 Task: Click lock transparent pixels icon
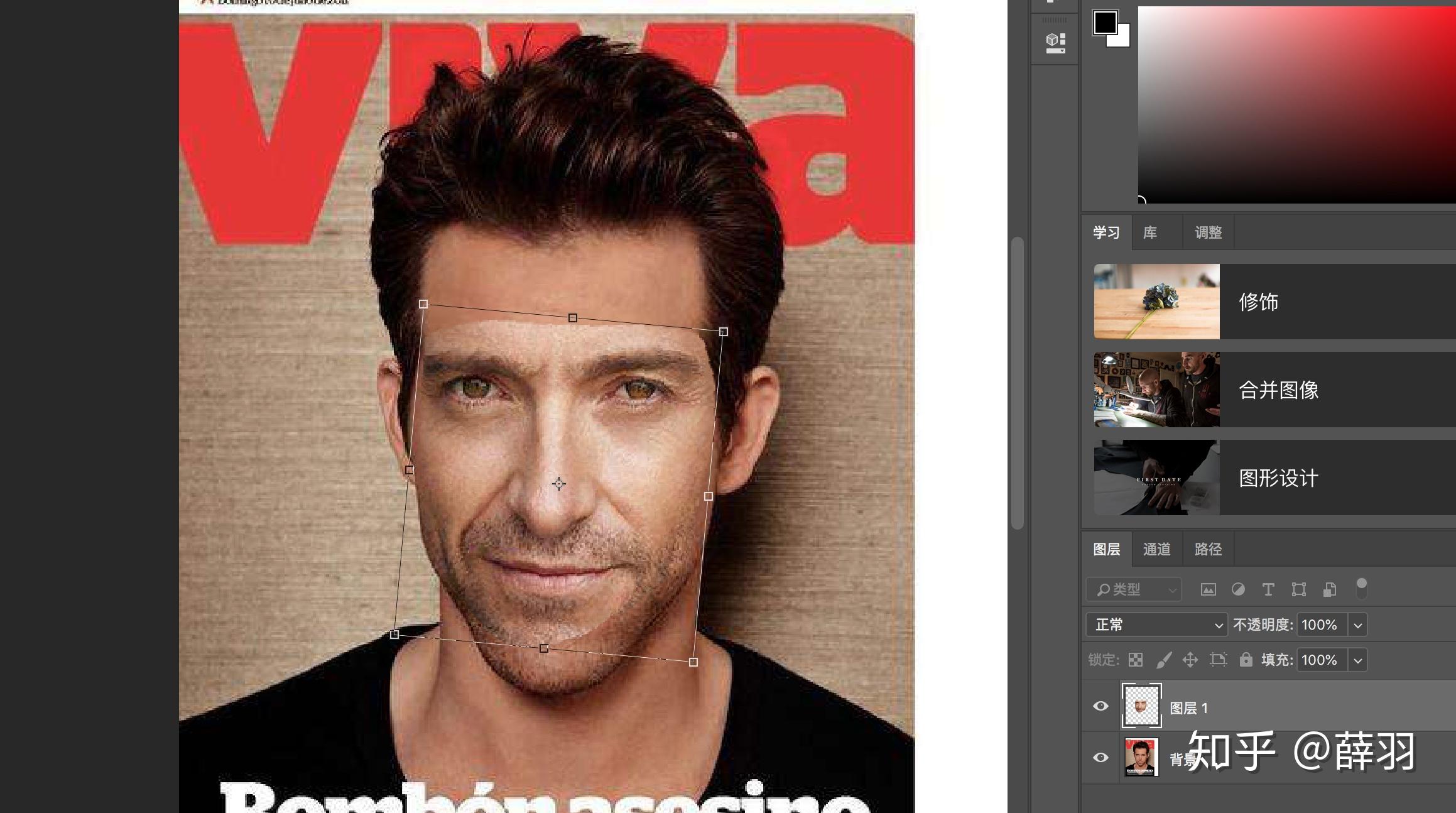[1136, 660]
